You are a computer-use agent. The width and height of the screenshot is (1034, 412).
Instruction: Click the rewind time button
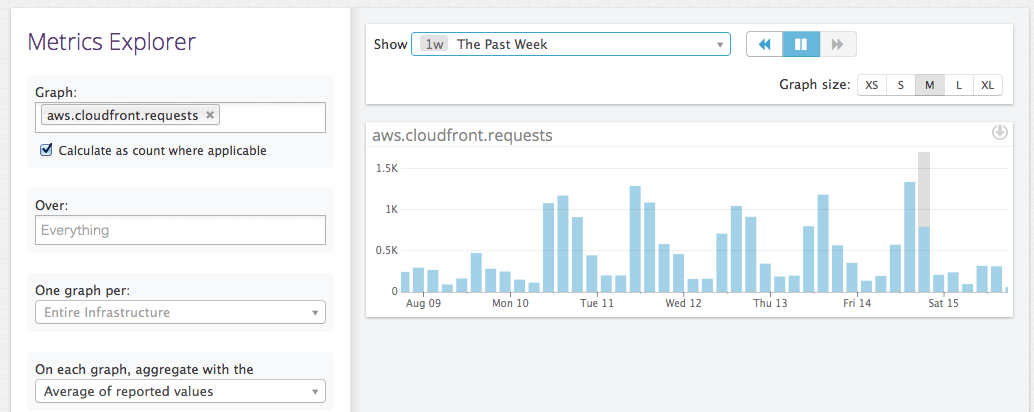pos(765,44)
